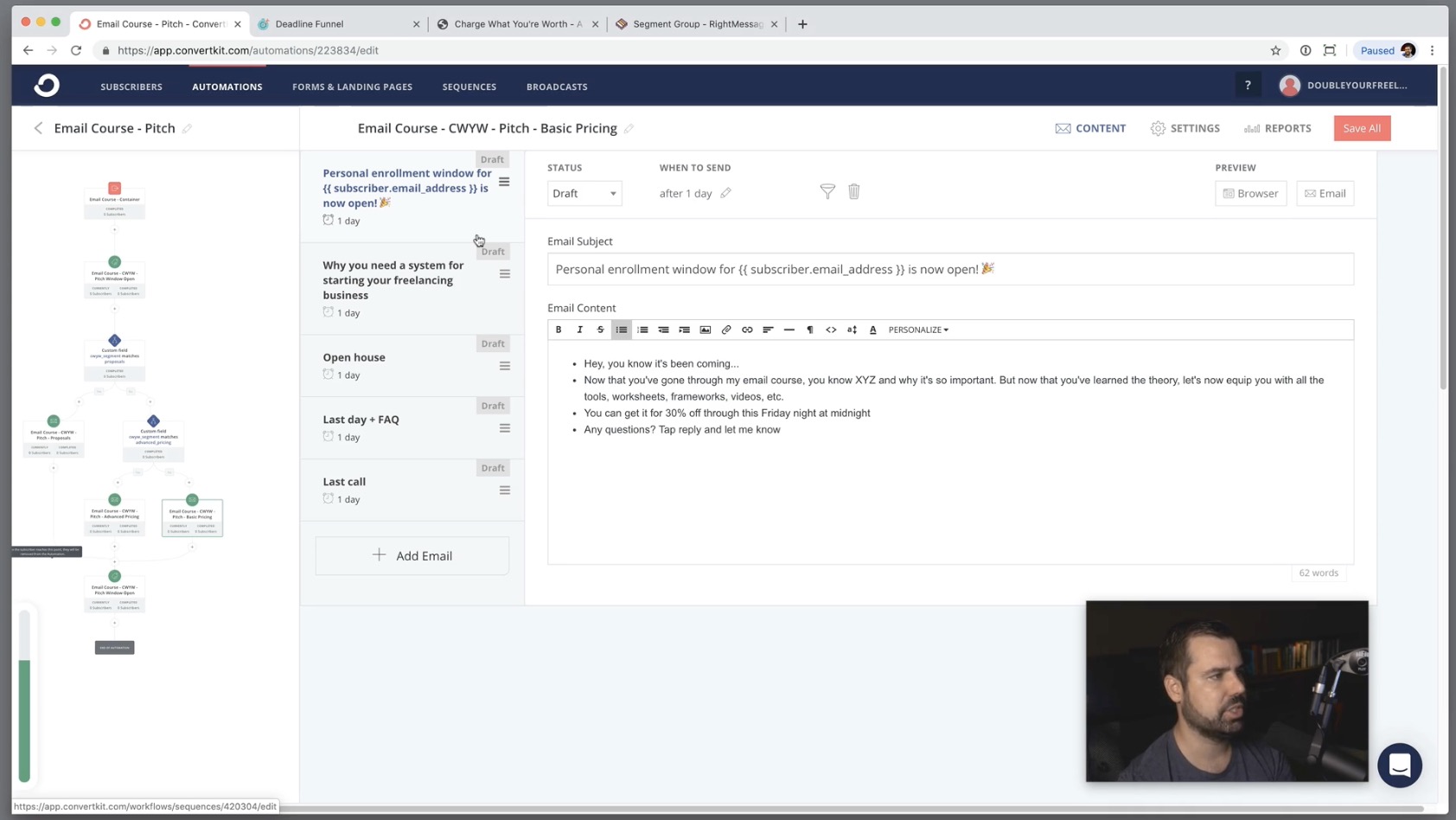Image resolution: width=1456 pixels, height=820 pixels.
Task: Insert an image into email content
Action: click(706, 330)
